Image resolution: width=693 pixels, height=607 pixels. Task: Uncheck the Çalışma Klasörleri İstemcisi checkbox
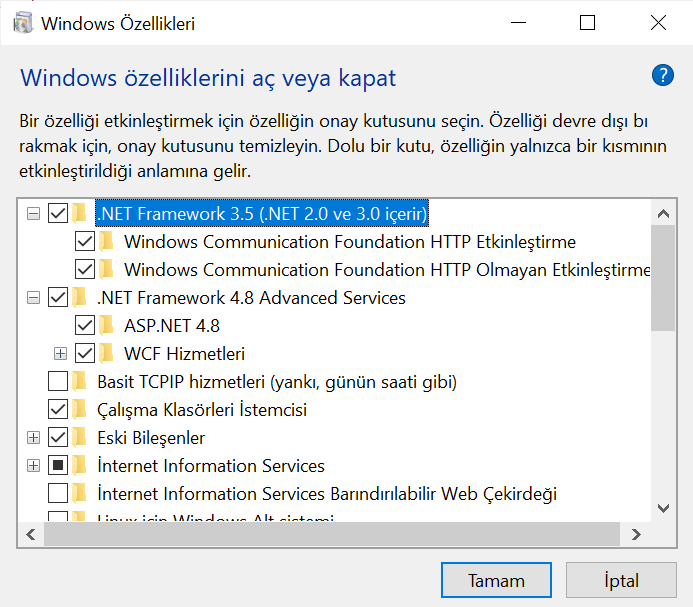[x=58, y=410]
